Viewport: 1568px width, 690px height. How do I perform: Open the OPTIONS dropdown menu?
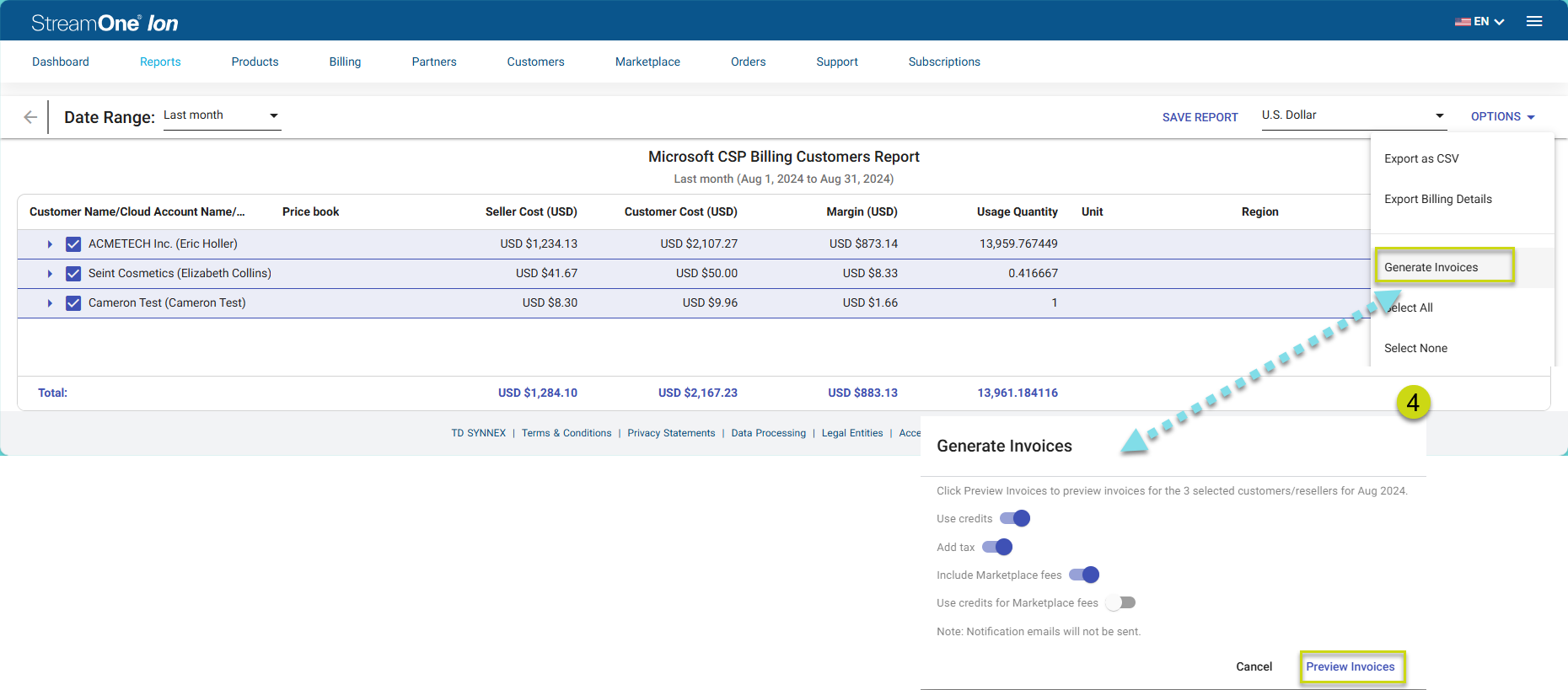tap(1503, 116)
